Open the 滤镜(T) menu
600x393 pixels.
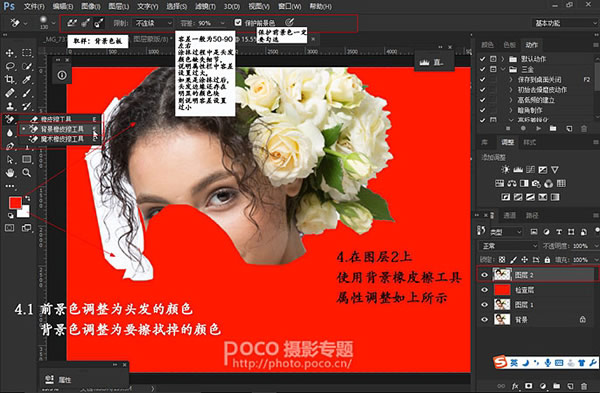(x=205, y=7)
